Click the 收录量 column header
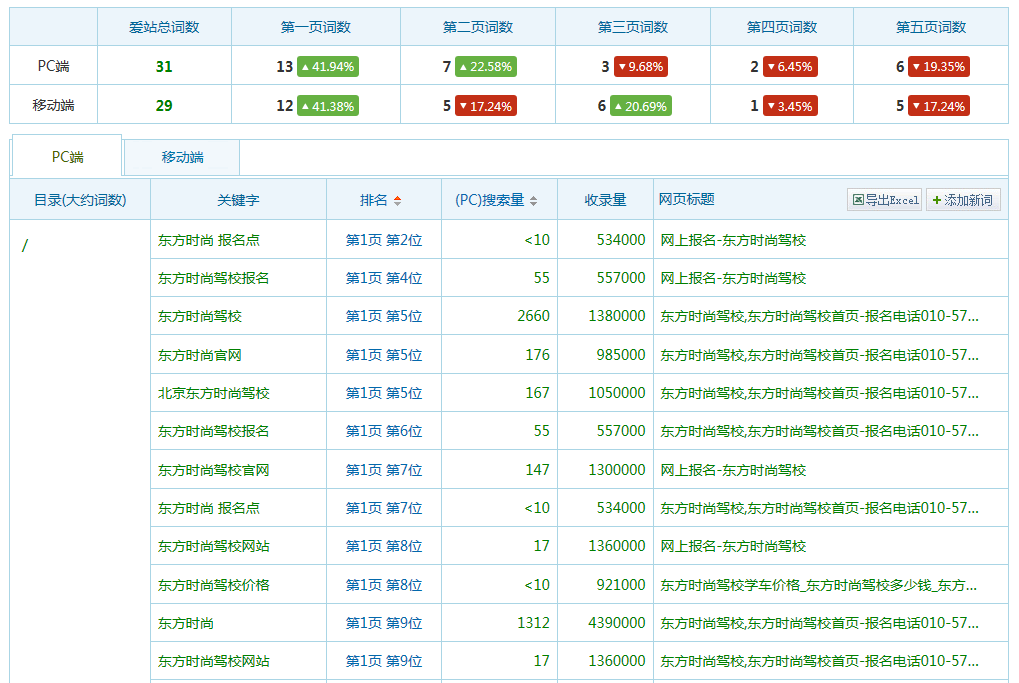 605,200
